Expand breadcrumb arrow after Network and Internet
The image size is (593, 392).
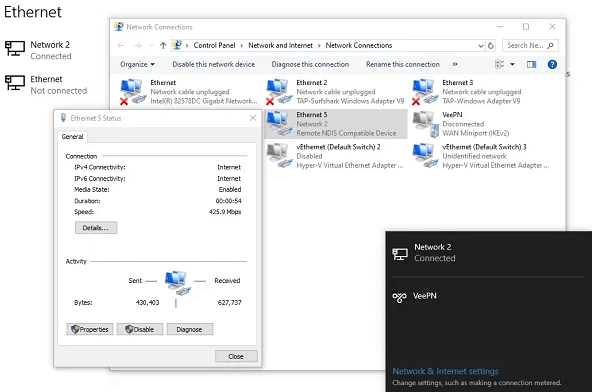pyautogui.click(x=319, y=45)
